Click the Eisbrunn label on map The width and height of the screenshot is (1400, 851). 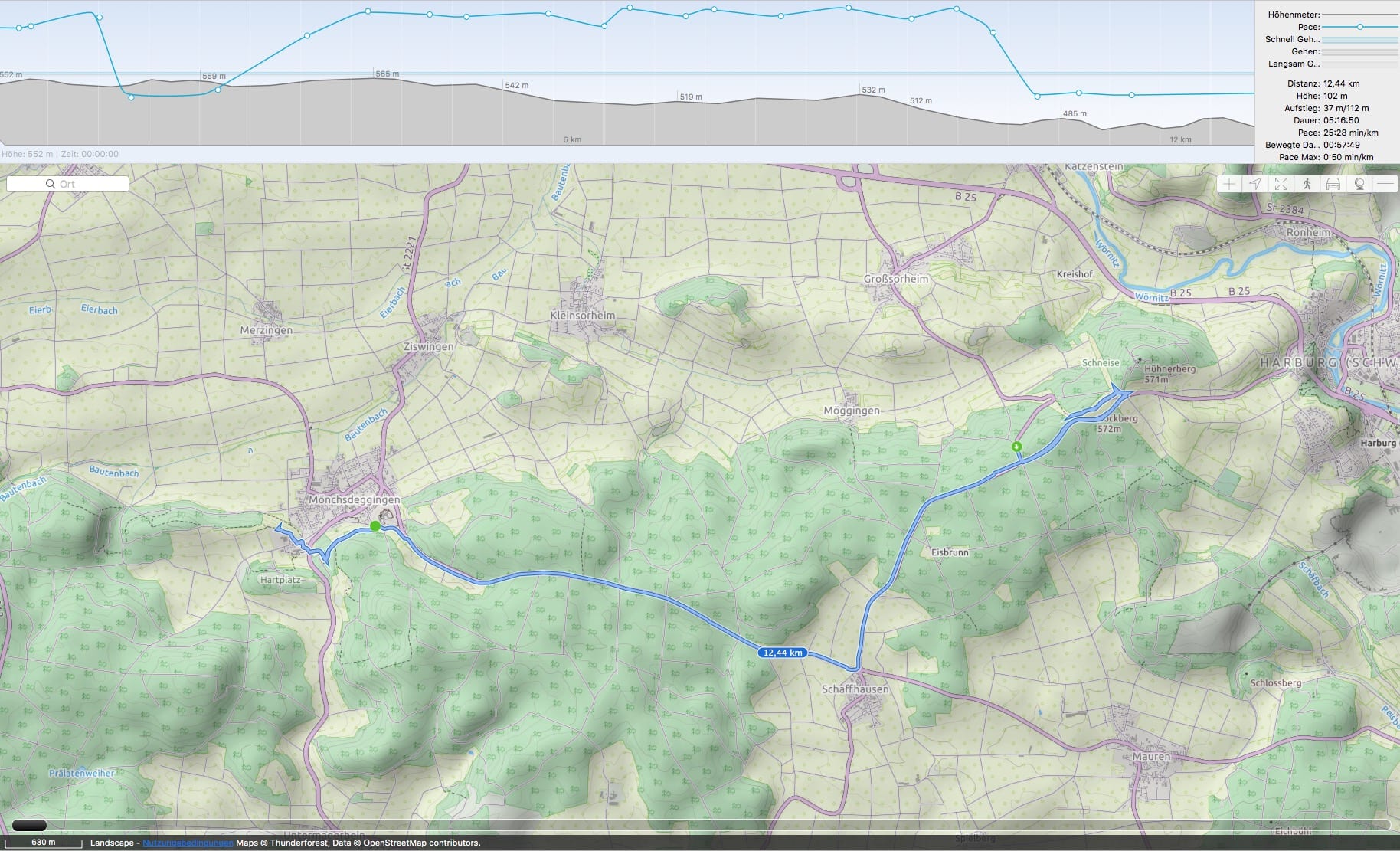950,552
